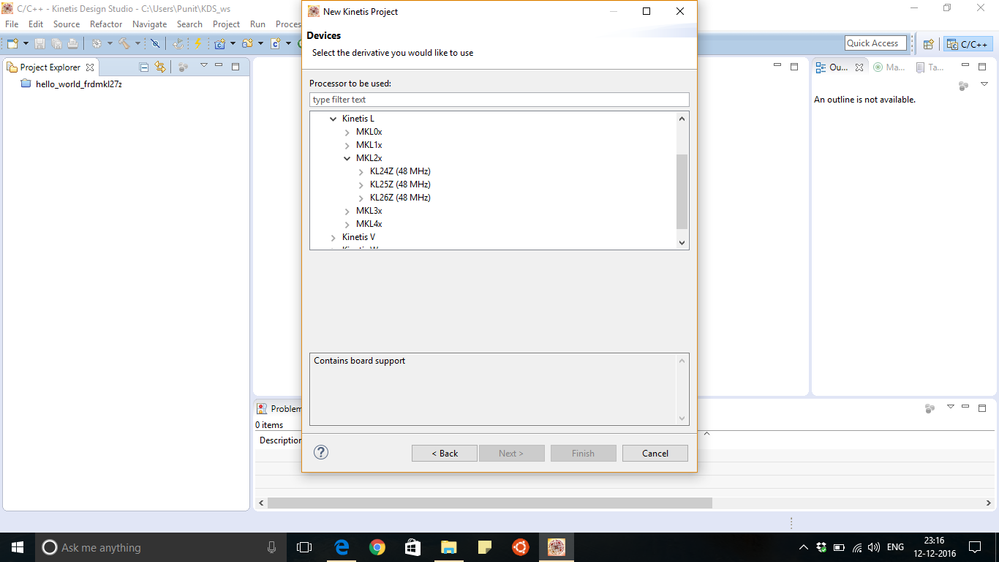
Task: Open the File menu
Action: (x=11, y=24)
